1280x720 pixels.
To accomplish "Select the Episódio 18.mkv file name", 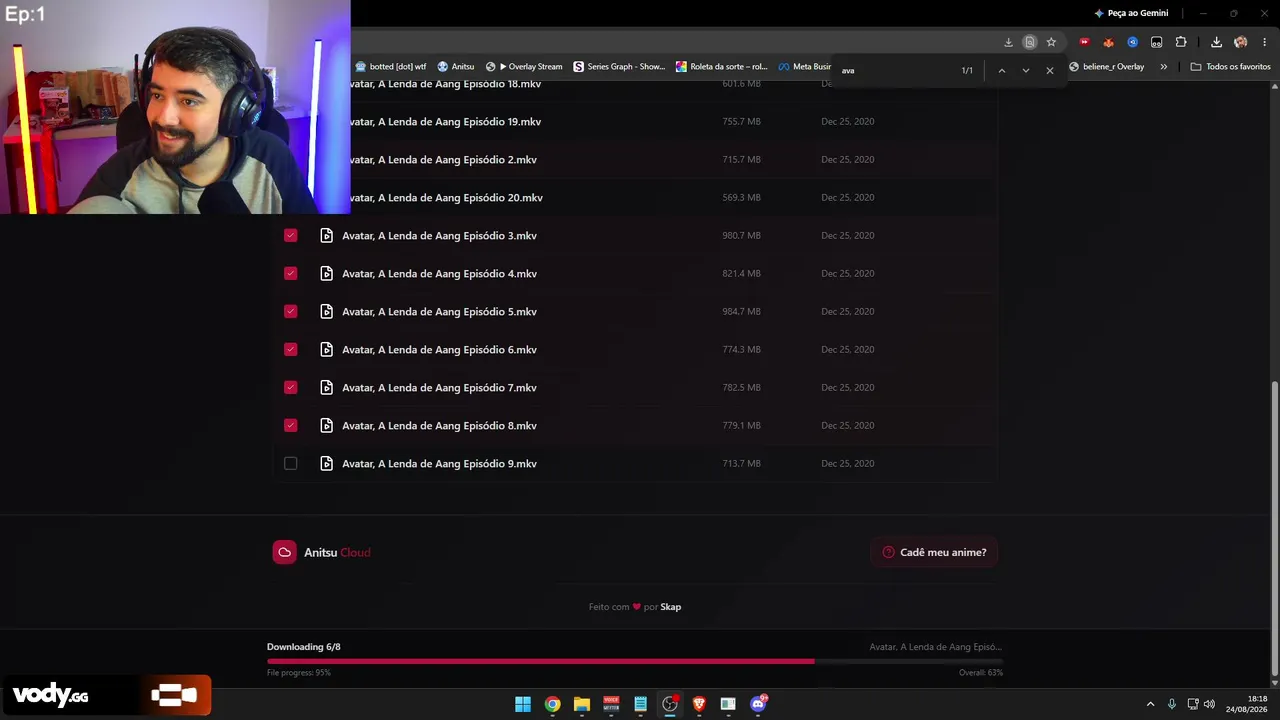I will (446, 84).
